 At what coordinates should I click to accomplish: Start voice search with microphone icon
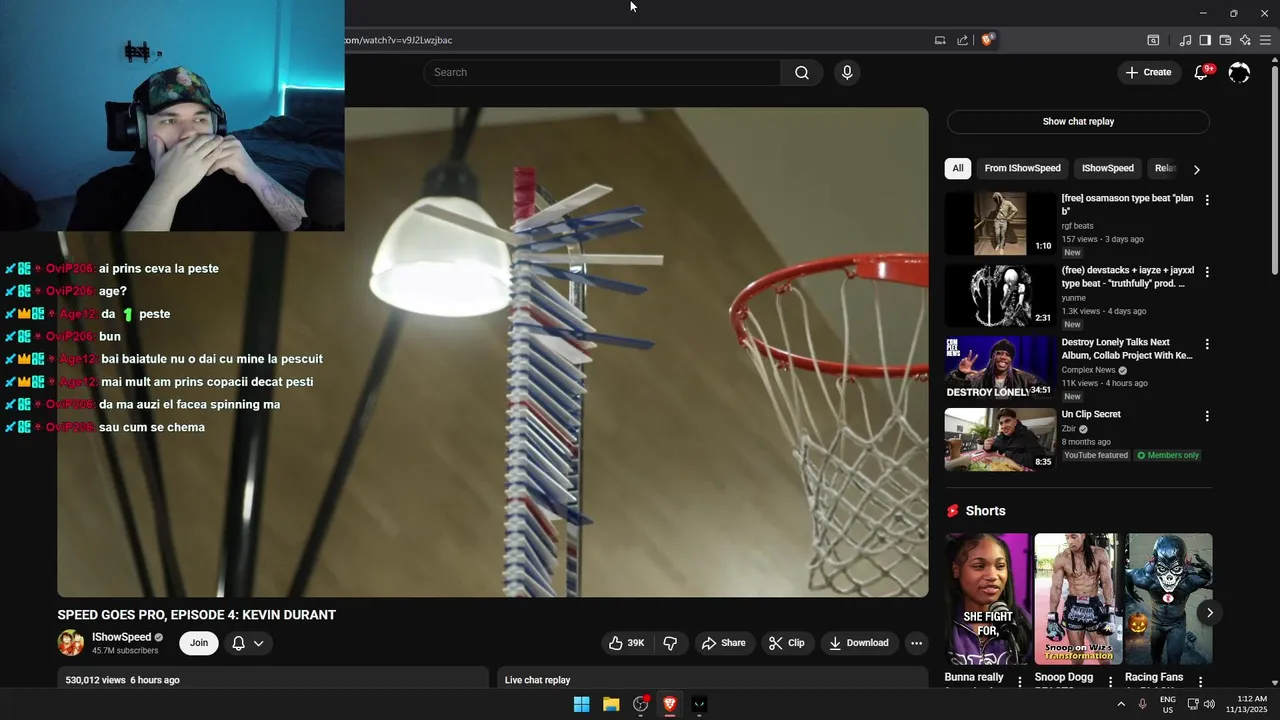[847, 72]
